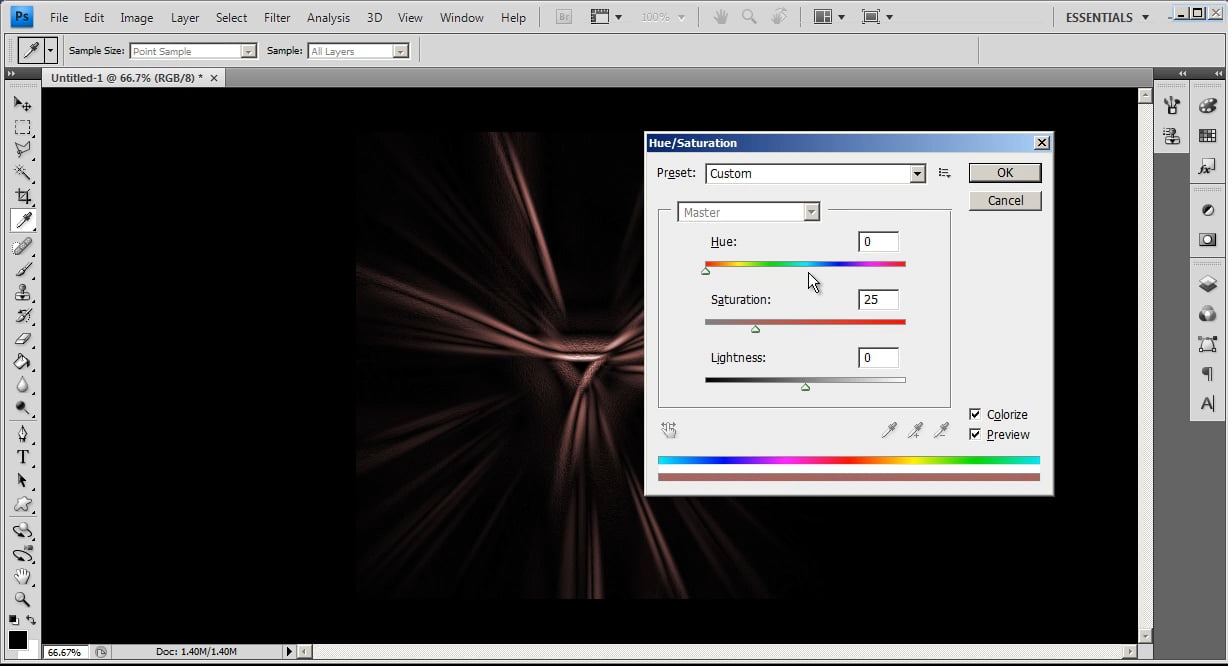Open the Arrange Documents dropdown

[x=829, y=17]
